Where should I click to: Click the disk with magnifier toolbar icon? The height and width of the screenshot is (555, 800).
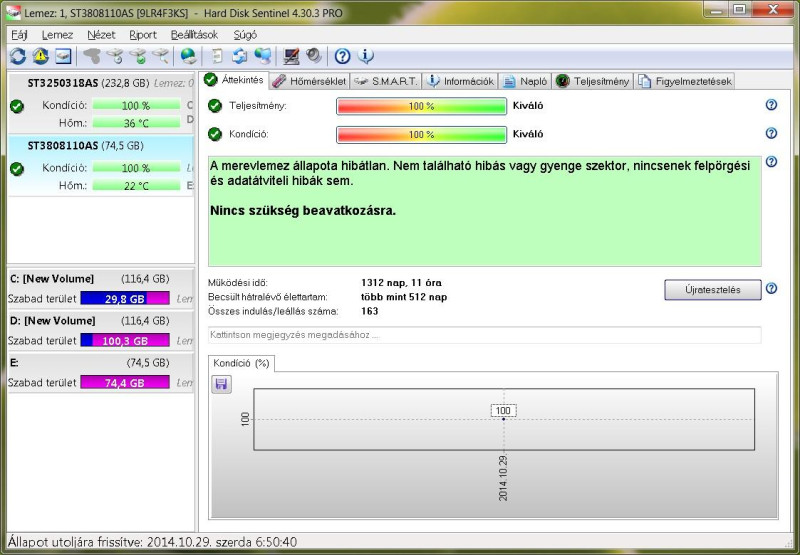tap(160, 56)
